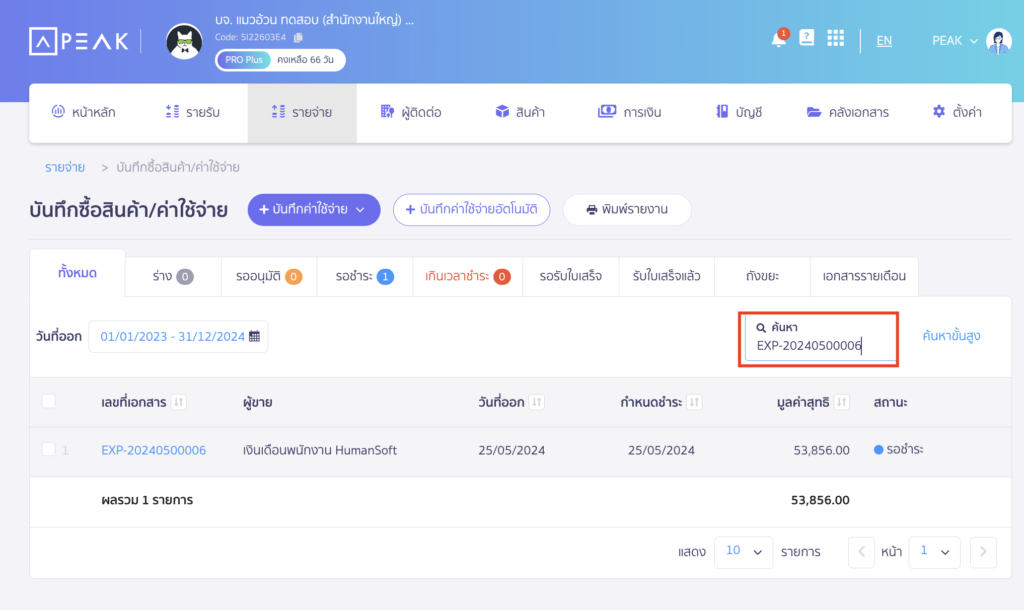This screenshot has height=610, width=1024.
Task: Select row 1 checkbox for EXP-20240500006
Action: tap(49, 450)
